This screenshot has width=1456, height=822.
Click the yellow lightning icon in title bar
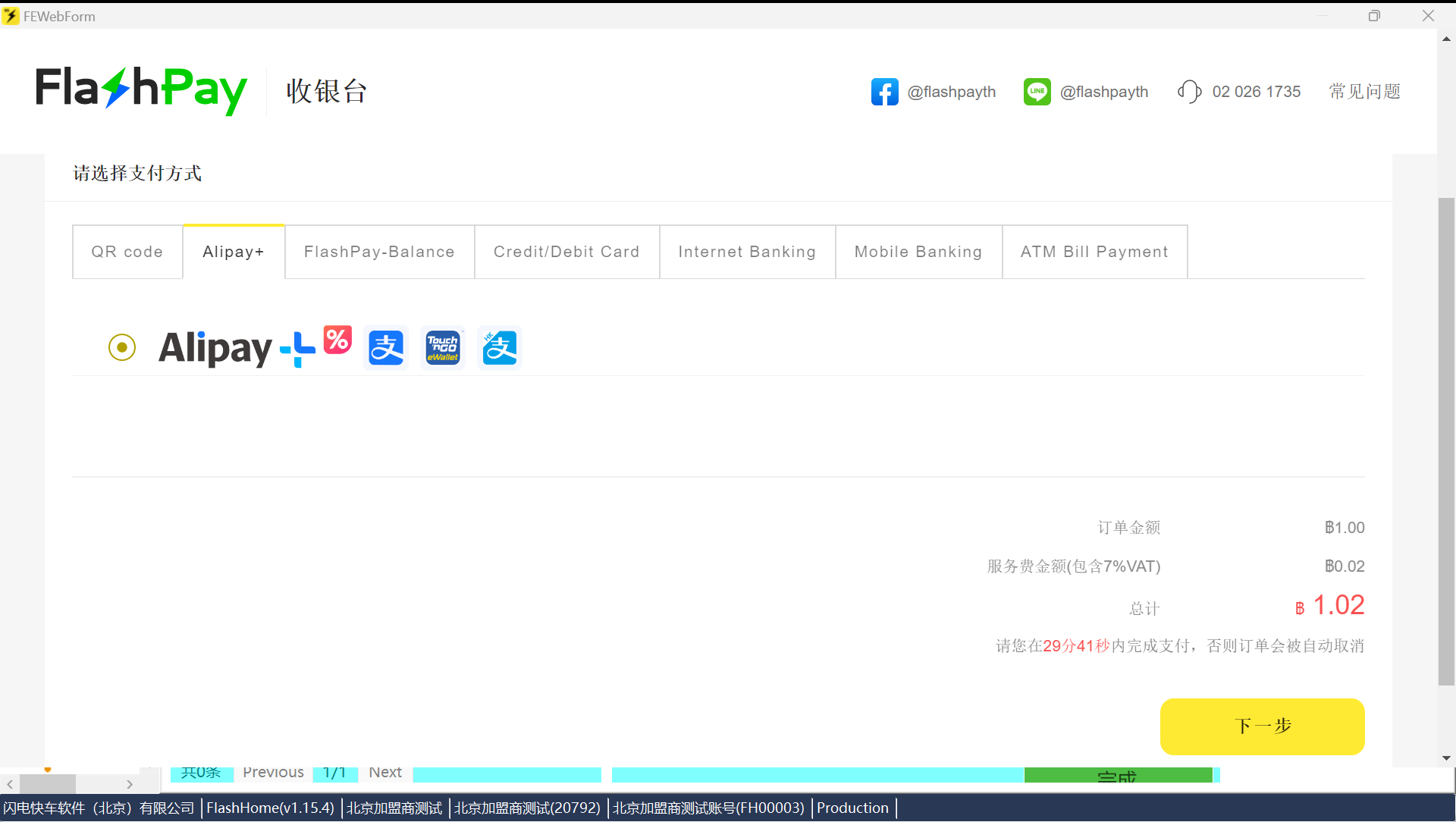11,15
